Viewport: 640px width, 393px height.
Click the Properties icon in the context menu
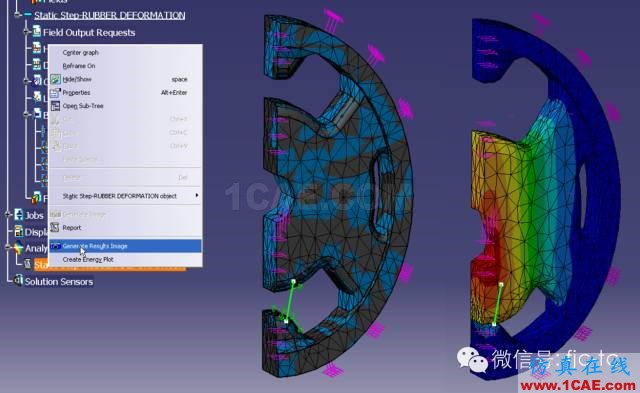point(55,93)
